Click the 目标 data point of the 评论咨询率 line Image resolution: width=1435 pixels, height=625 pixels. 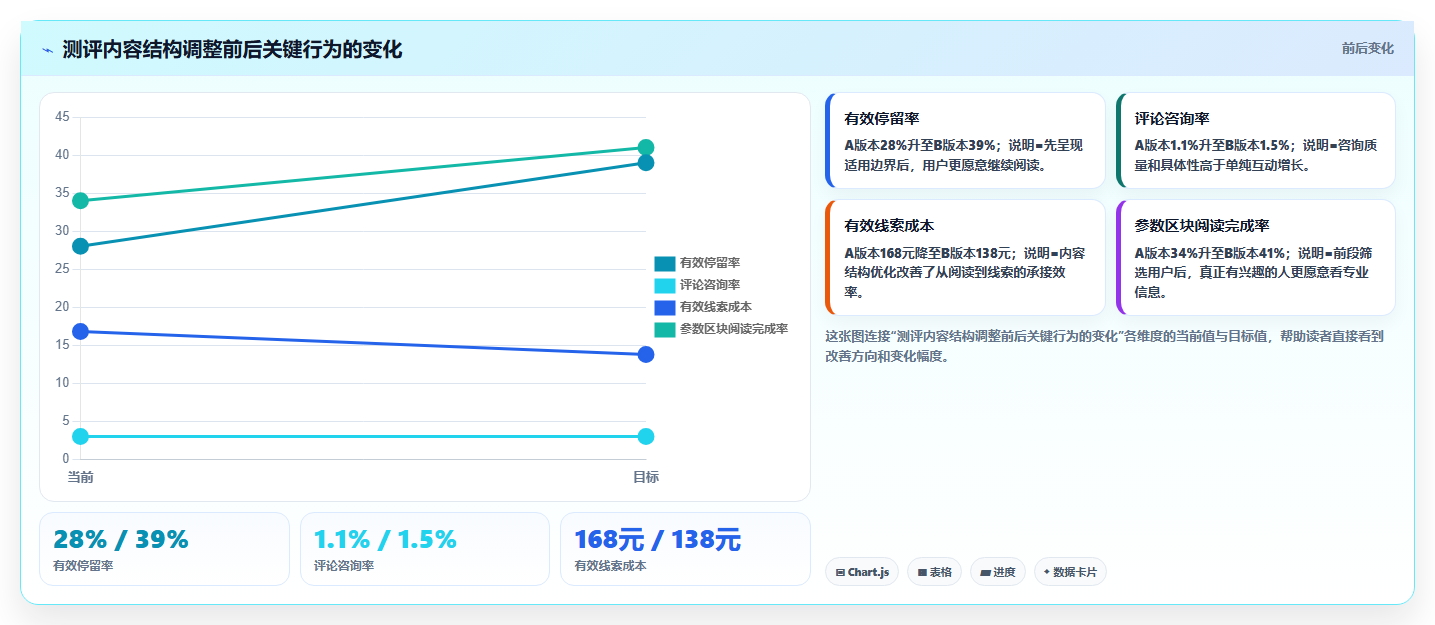646,436
